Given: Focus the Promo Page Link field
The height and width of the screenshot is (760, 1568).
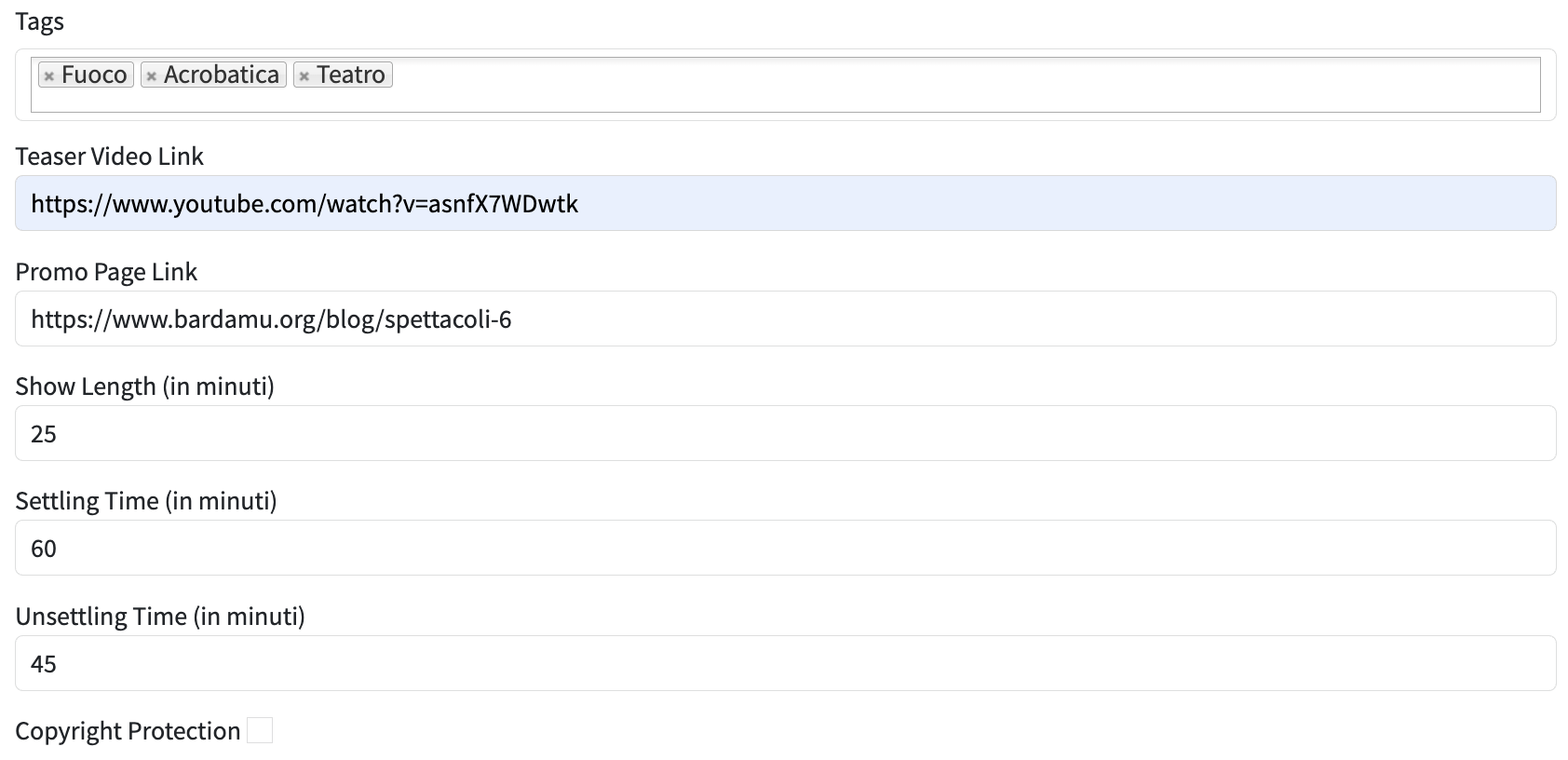Looking at the screenshot, I should [x=784, y=319].
